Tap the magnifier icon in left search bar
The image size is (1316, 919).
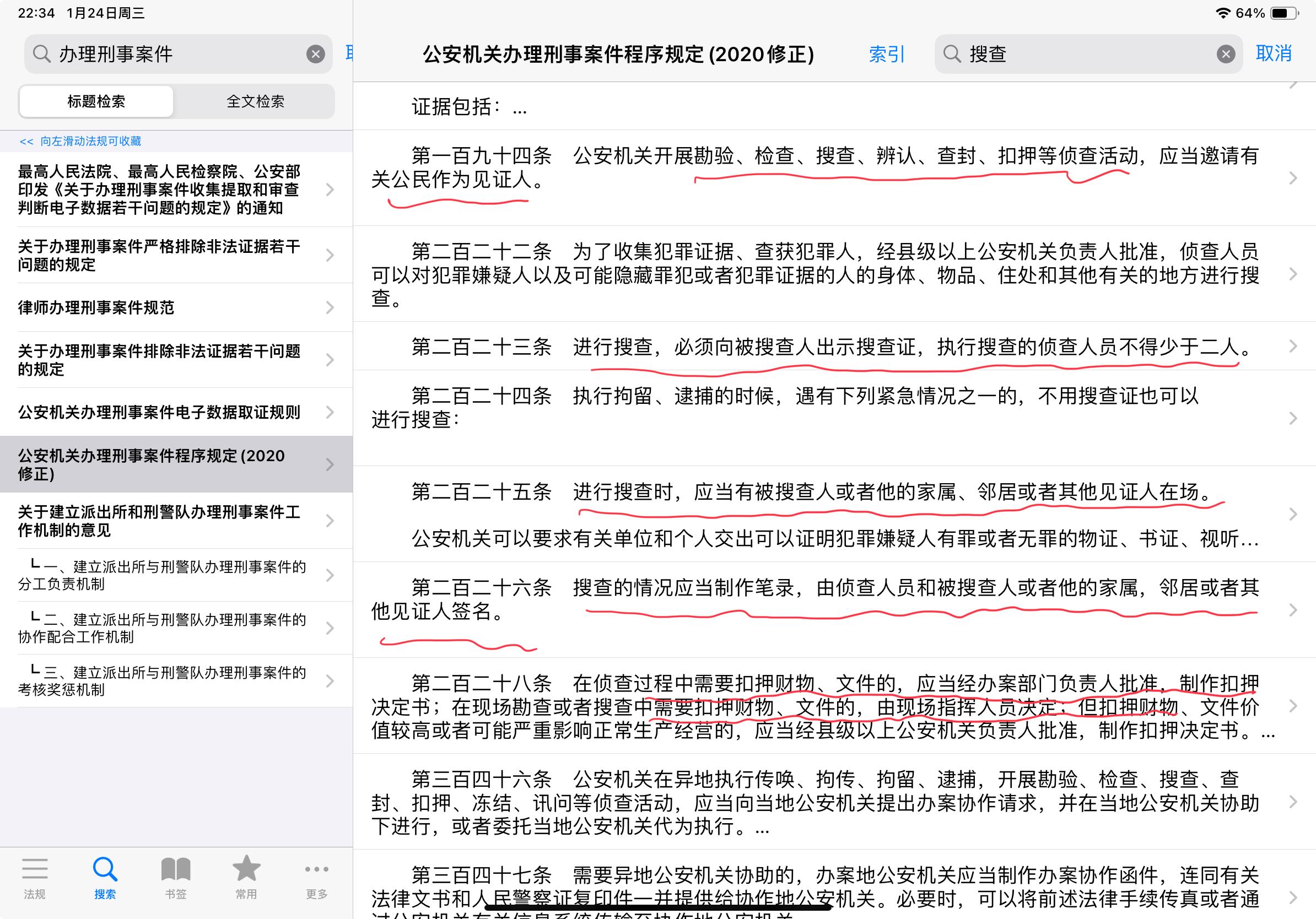coord(41,54)
